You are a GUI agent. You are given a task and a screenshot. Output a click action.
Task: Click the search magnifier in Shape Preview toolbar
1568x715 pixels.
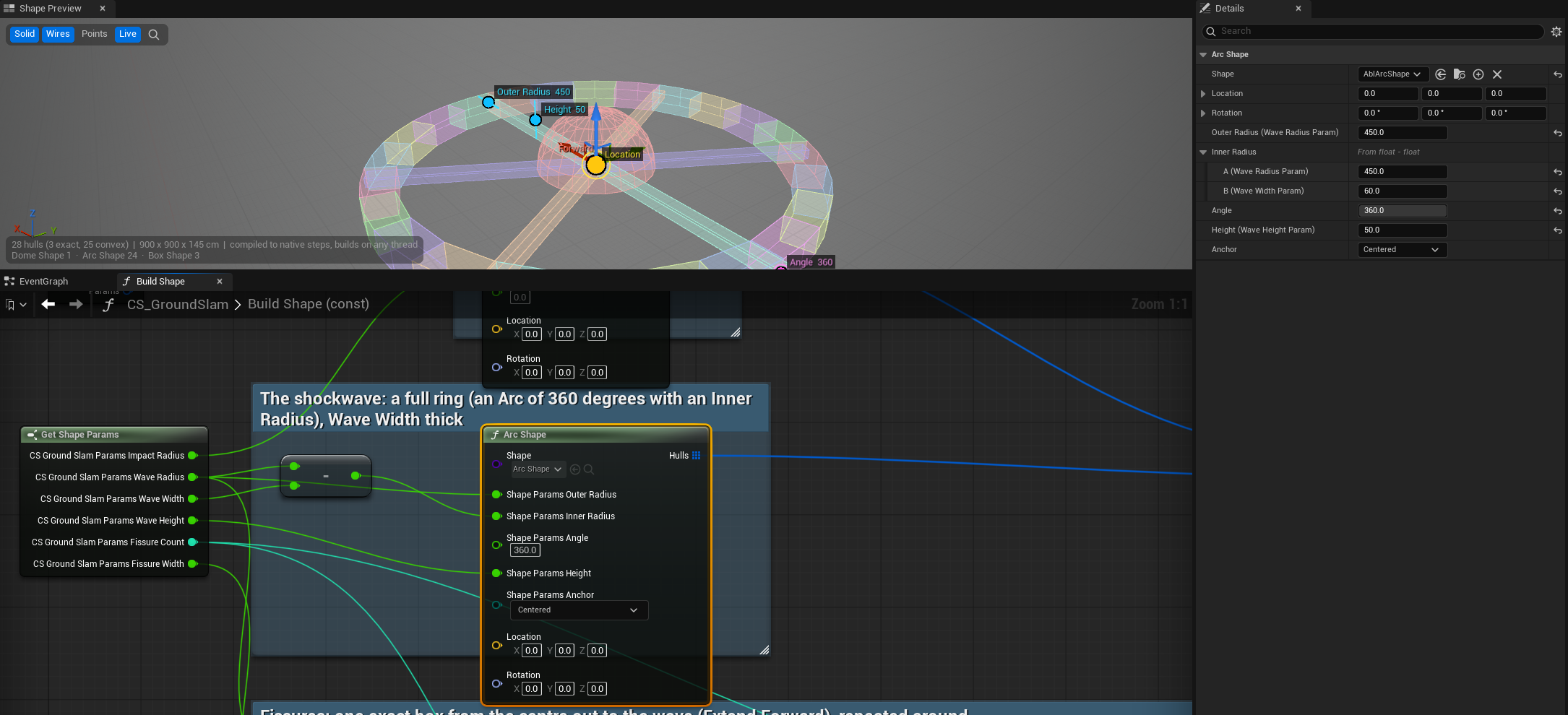click(x=153, y=35)
